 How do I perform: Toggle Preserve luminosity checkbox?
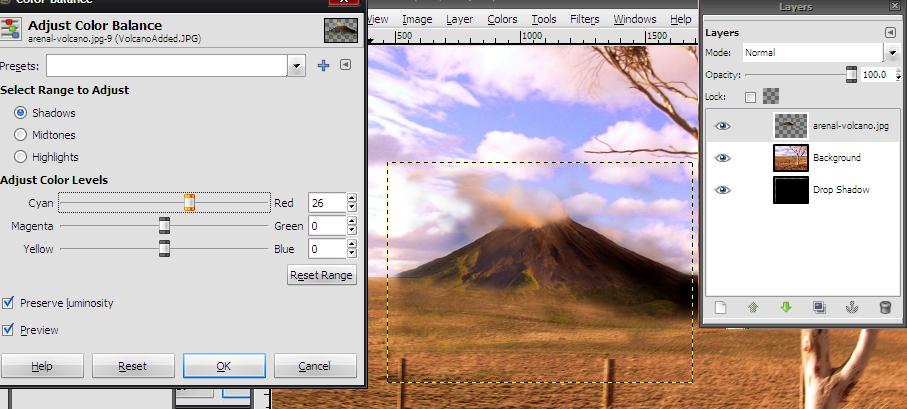pyautogui.click(x=8, y=303)
